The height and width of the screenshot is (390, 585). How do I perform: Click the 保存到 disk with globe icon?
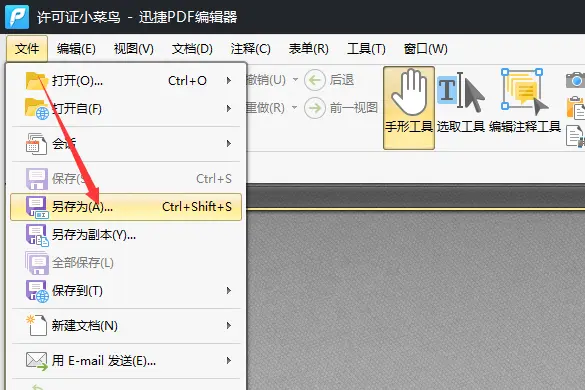pyautogui.click(x=37, y=291)
